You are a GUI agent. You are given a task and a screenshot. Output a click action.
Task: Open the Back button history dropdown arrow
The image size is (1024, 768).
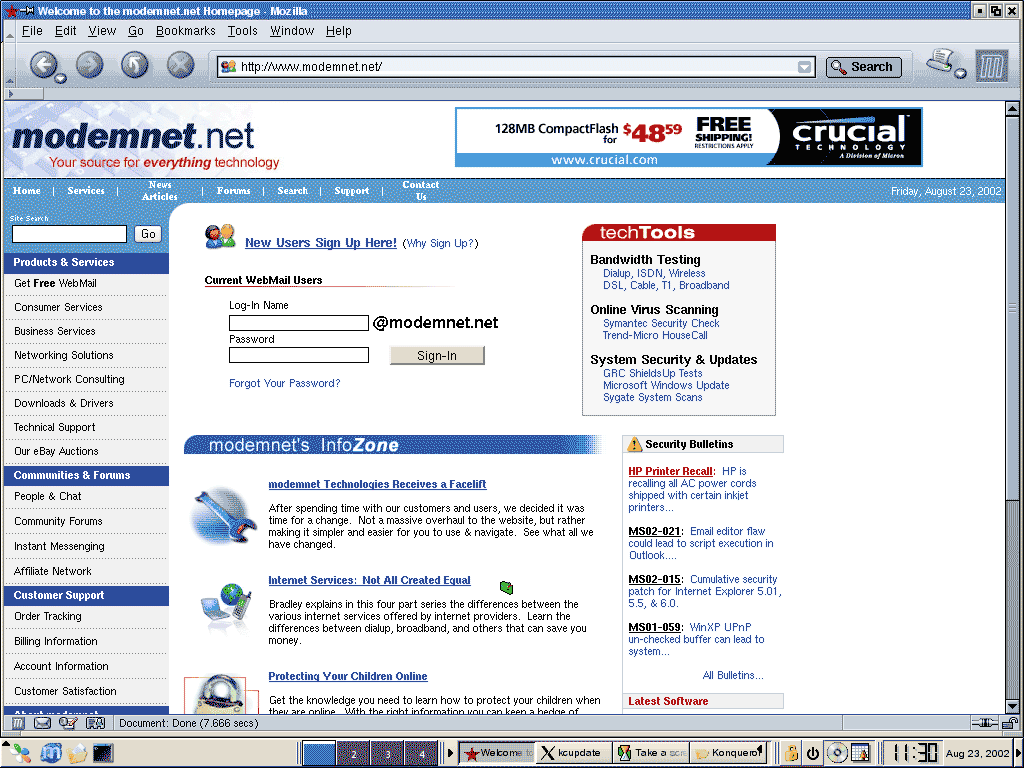62,77
